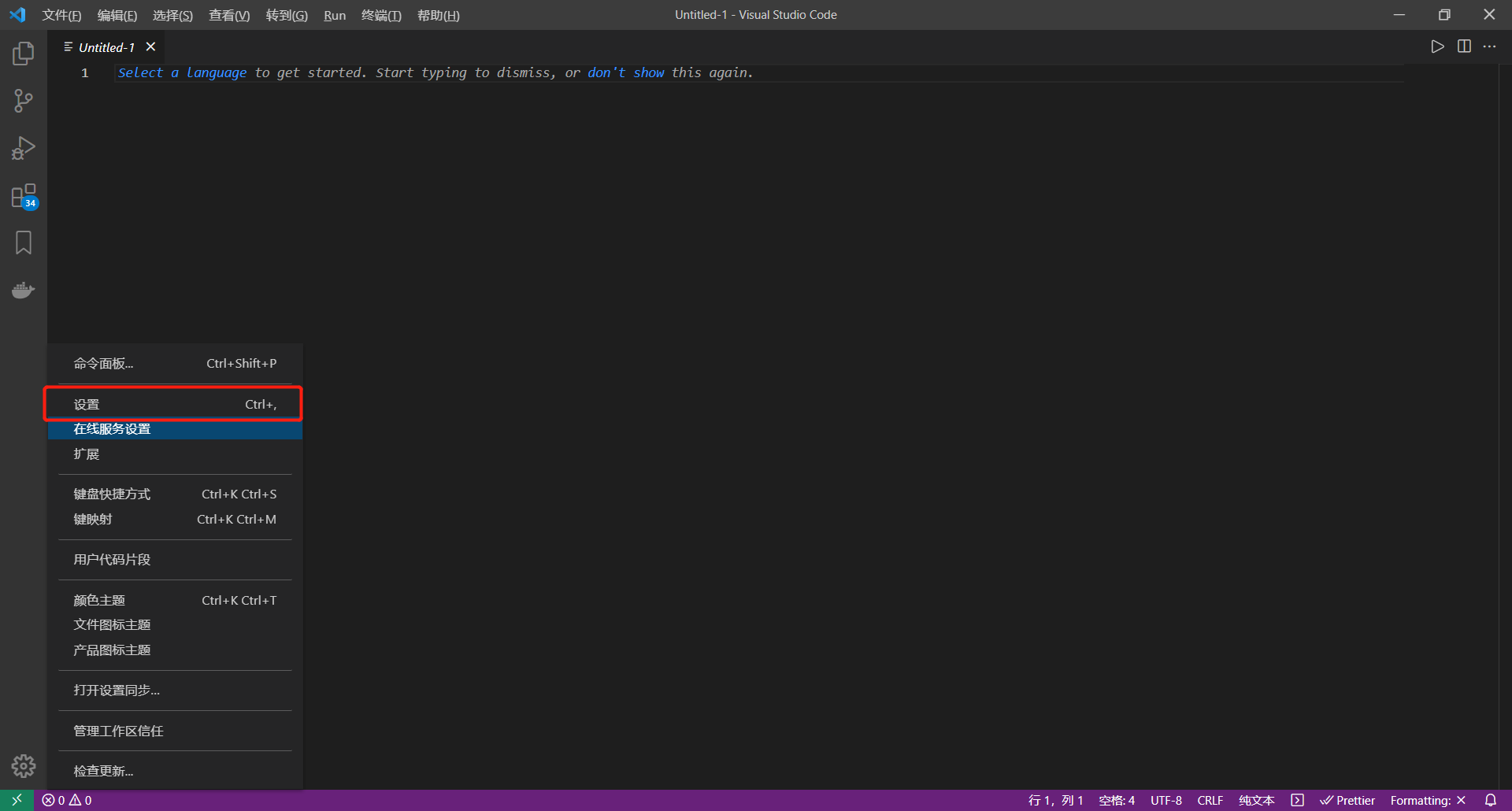Change end of line sequence CRLF
1512x811 pixels.
[1210, 800]
